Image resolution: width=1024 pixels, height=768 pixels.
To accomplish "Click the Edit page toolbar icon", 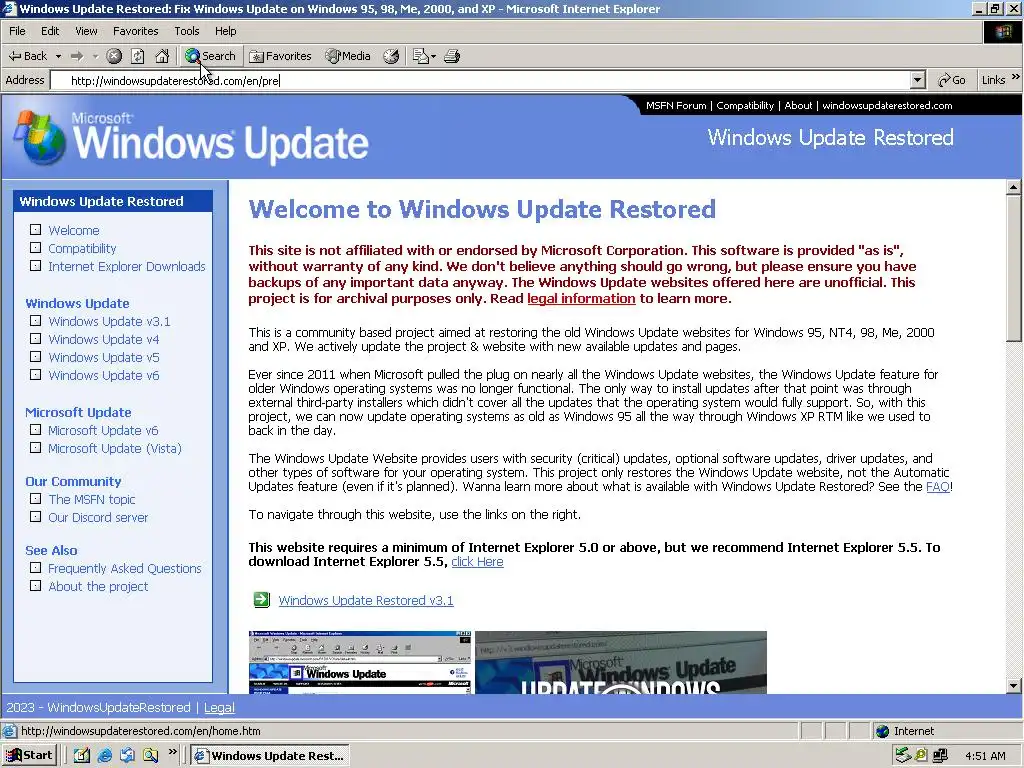I will tap(420, 56).
